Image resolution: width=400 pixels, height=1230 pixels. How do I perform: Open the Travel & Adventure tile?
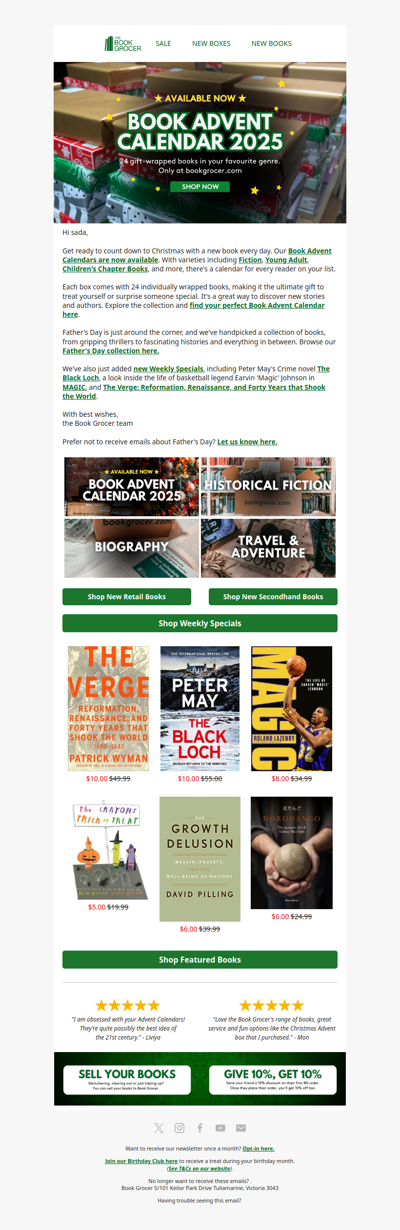[x=268, y=548]
